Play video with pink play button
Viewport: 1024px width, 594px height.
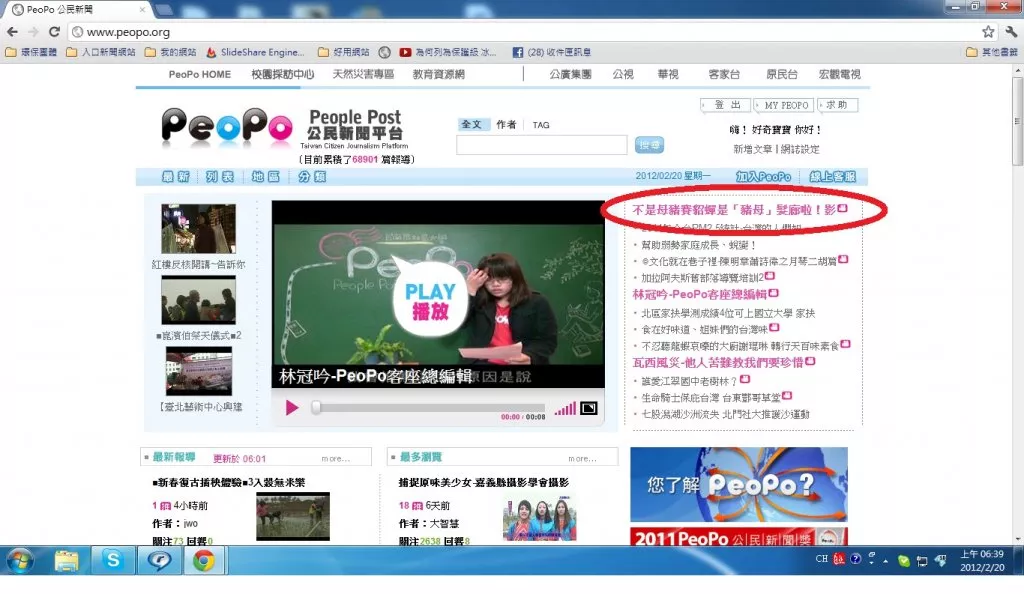point(291,408)
